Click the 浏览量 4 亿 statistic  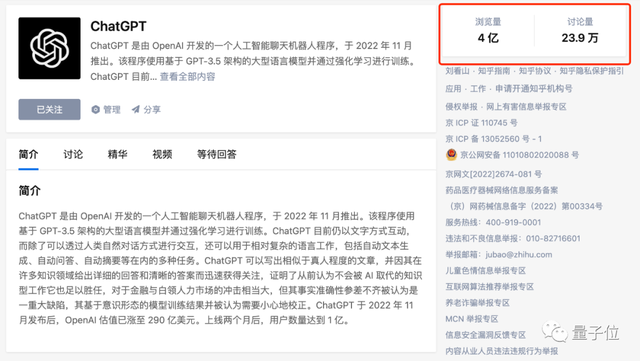(x=488, y=31)
